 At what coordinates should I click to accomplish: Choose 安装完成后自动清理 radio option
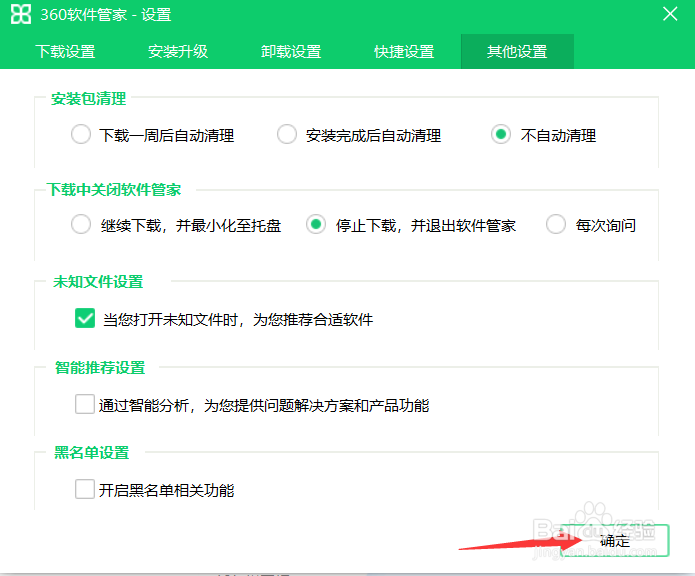point(287,134)
